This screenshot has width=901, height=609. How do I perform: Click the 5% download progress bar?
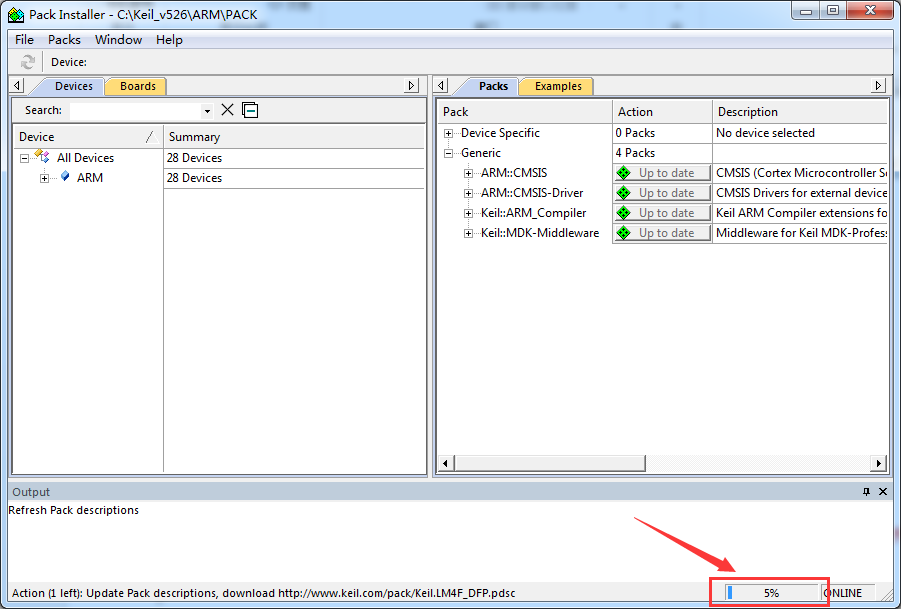click(x=771, y=593)
